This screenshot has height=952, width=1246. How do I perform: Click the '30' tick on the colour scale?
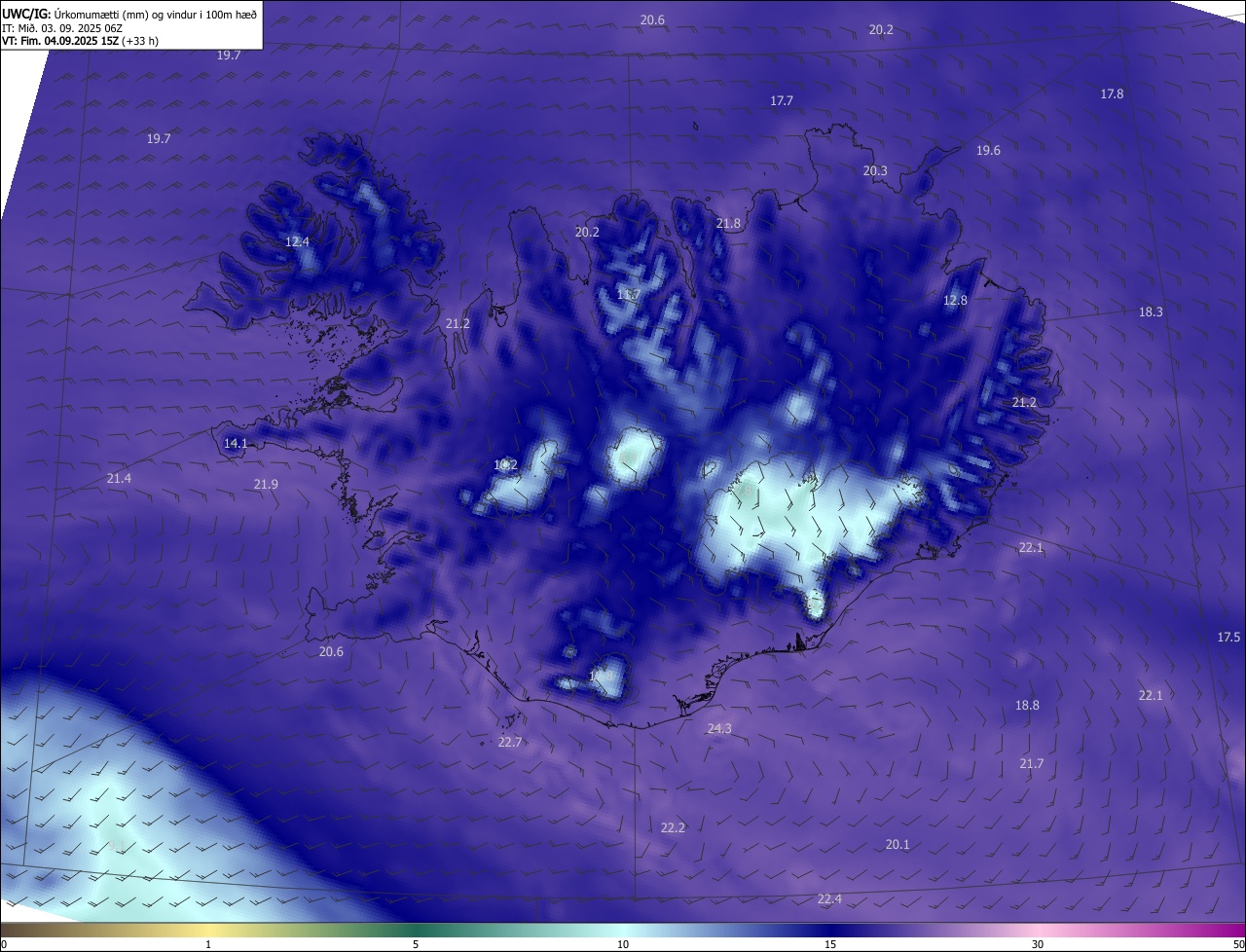[1038, 944]
